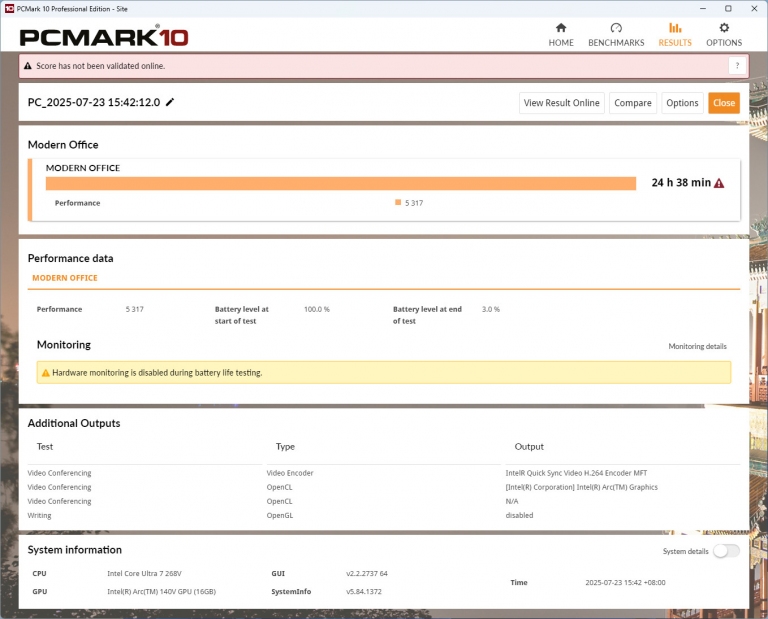This screenshot has height=619, width=768.
Task: Click the View Result Online button
Action: coord(561,103)
